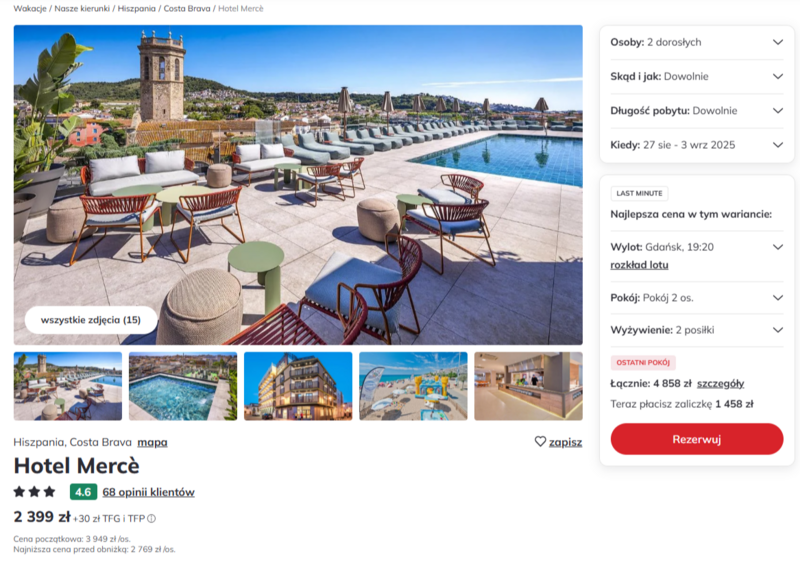This screenshot has width=800, height=562.
Task: Expand the Wylot Gdańsk flight option
Action: click(x=778, y=247)
